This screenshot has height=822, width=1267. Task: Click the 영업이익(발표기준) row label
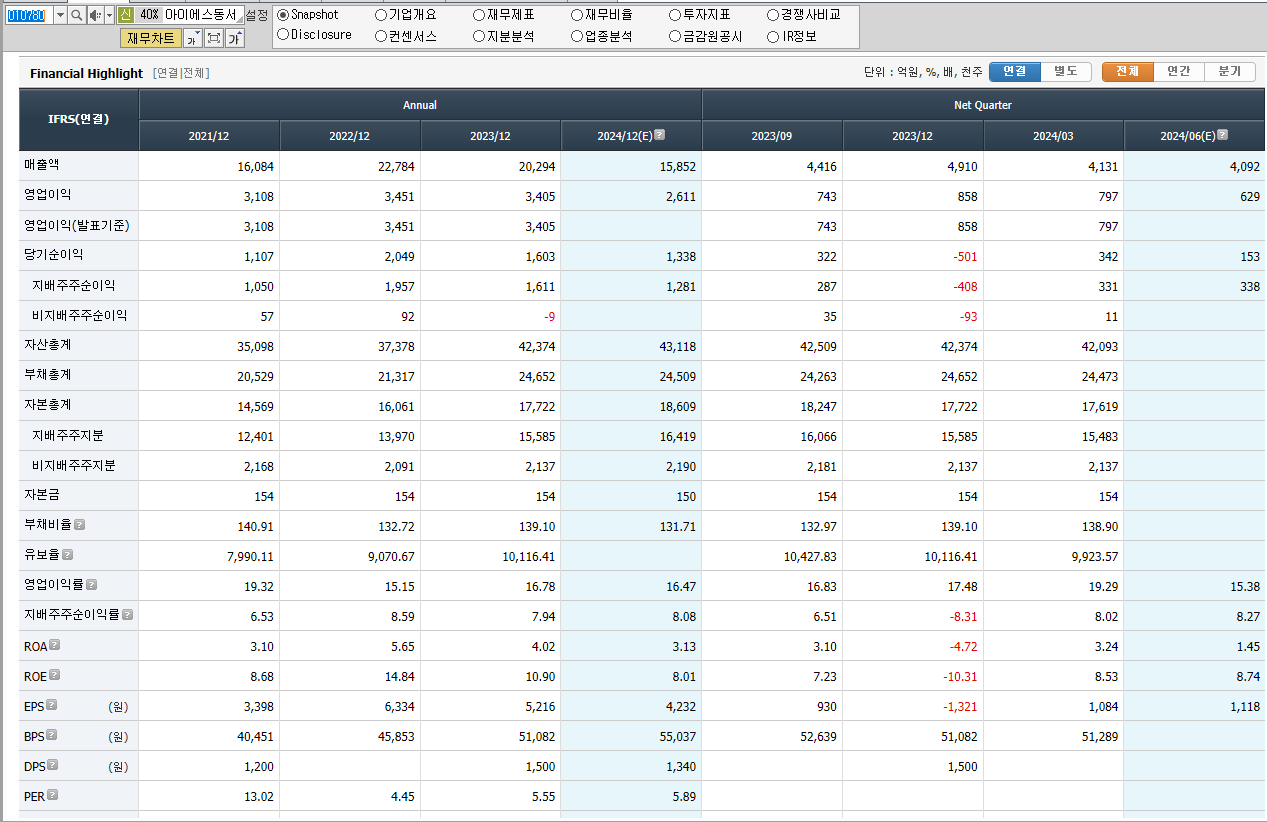(x=77, y=226)
